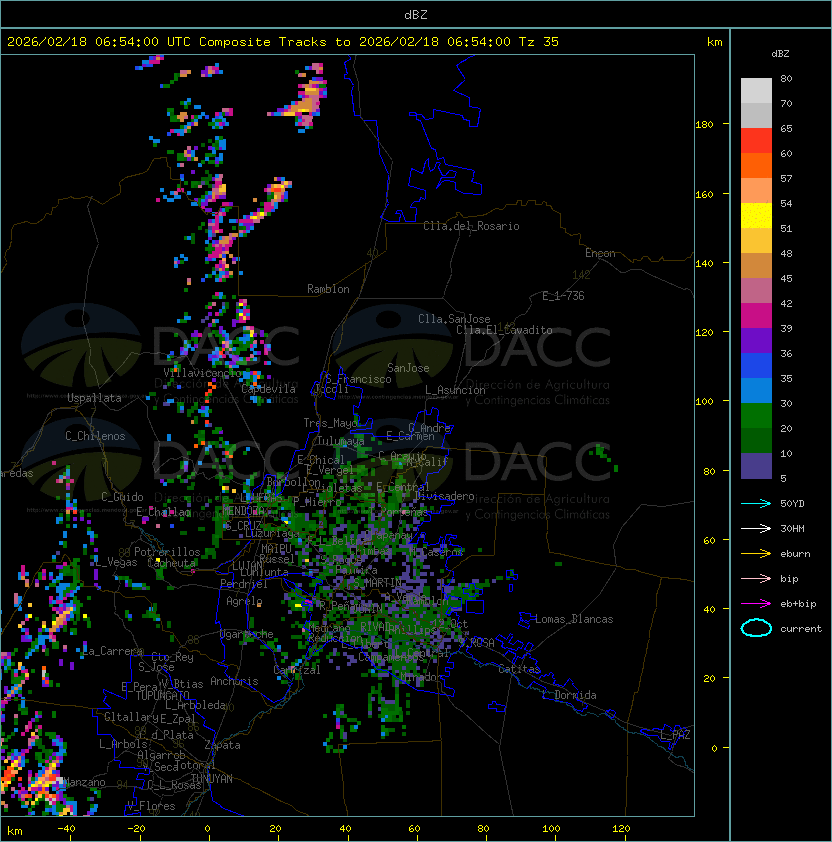Click the '50YD' legend label
The width and height of the screenshot is (832, 842).
(x=792, y=503)
